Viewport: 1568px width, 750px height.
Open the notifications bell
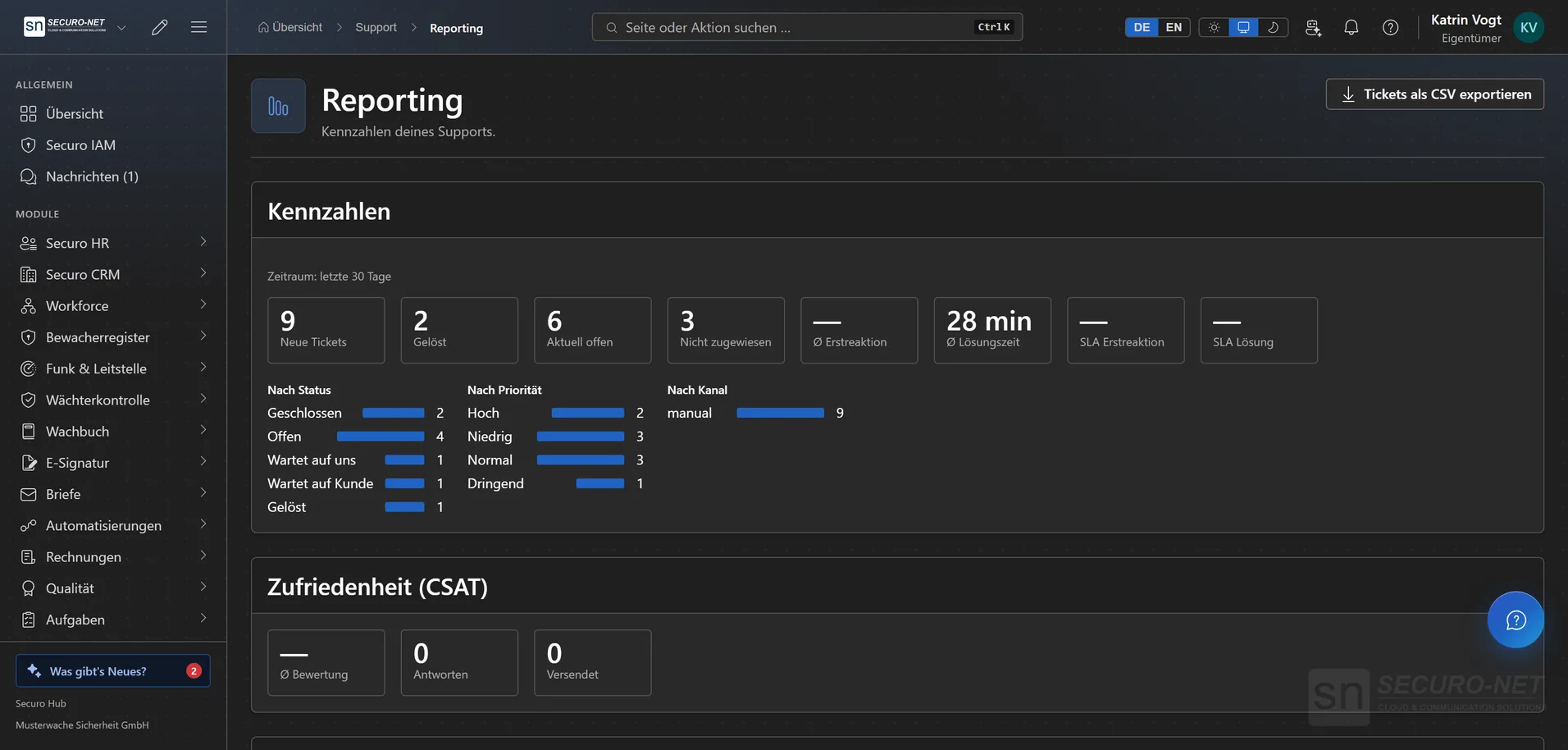1351,27
